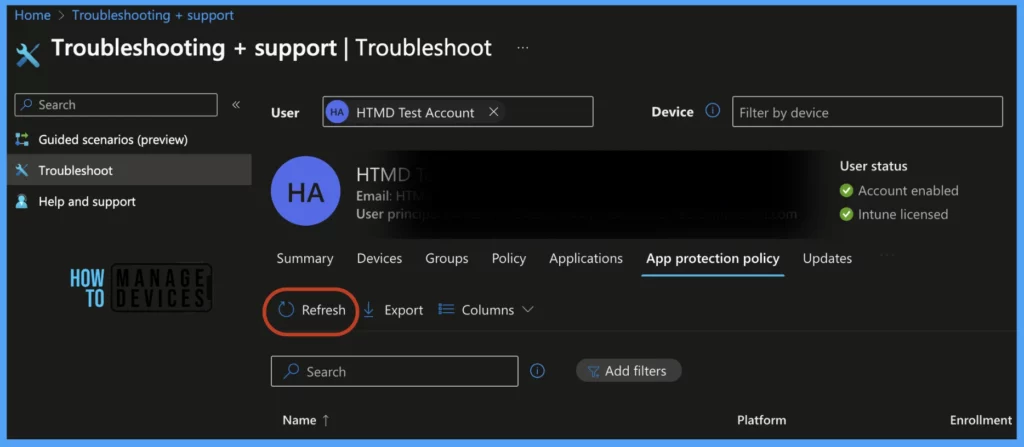Open the Columns dropdown
Screen dimensions: 1024x447
pyautogui.click(x=487, y=310)
